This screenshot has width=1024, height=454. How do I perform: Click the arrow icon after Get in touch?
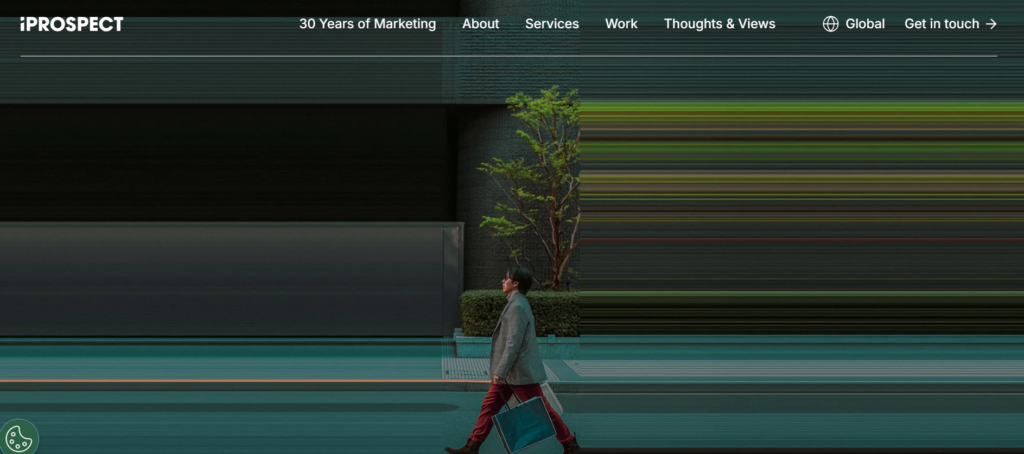(x=991, y=24)
